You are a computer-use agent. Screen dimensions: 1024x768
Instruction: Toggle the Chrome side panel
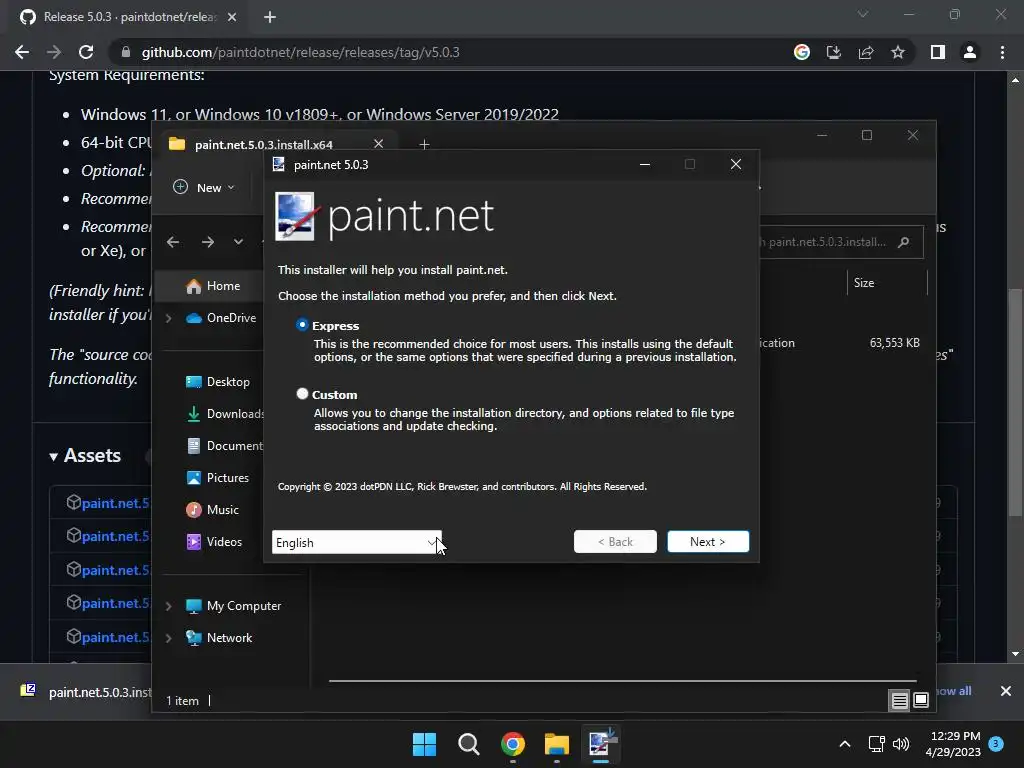click(x=938, y=52)
